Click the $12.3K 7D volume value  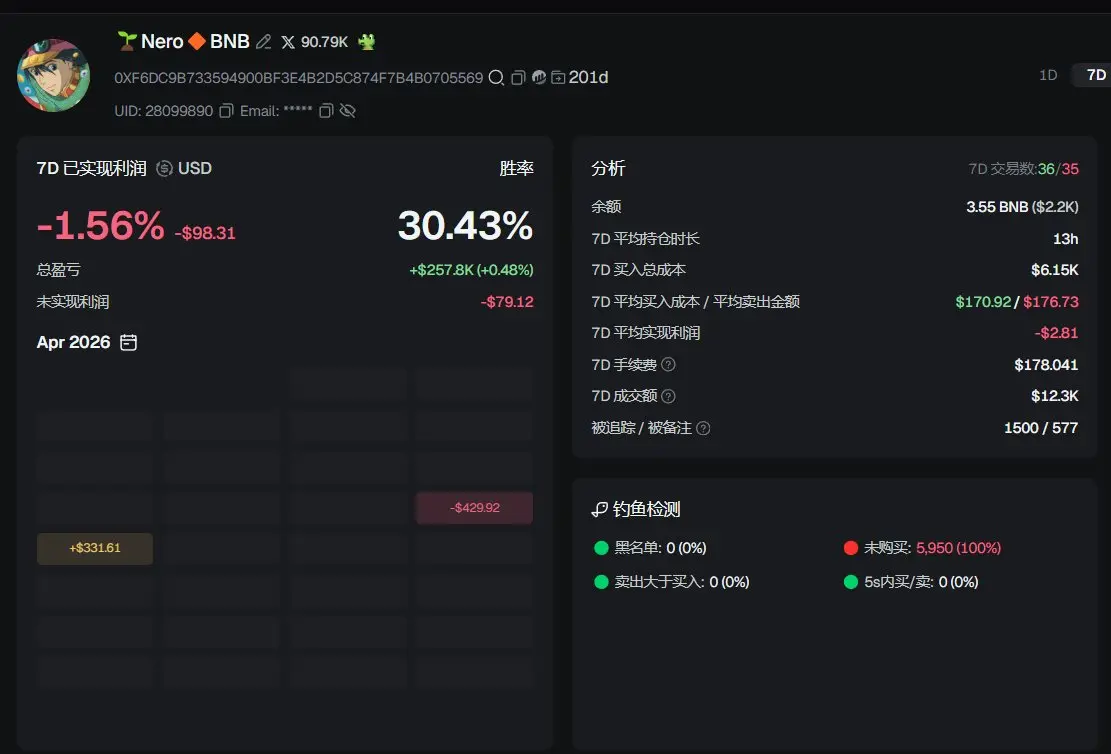tap(1054, 396)
